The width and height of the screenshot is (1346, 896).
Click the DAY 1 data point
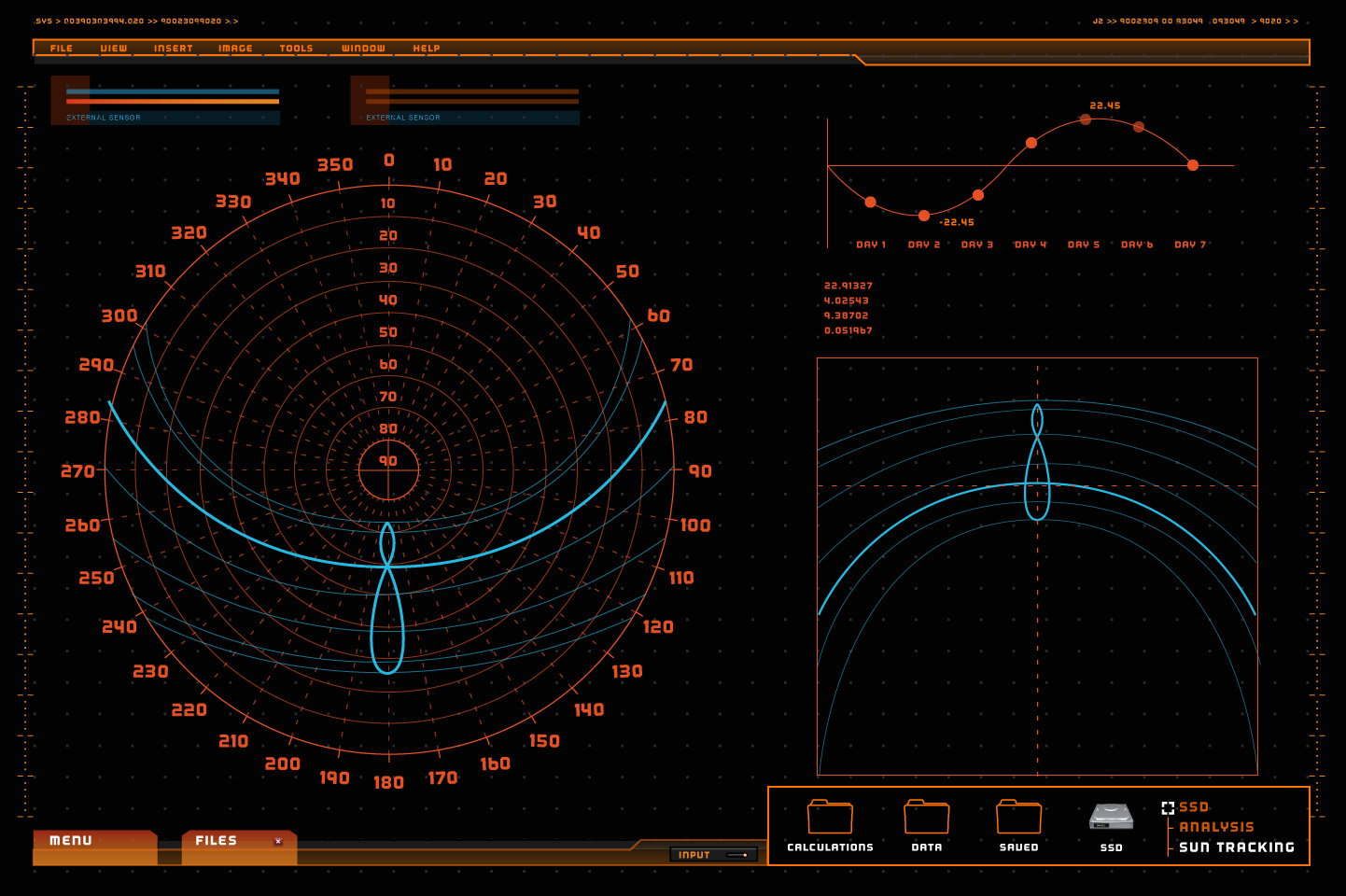pyautogui.click(x=870, y=202)
